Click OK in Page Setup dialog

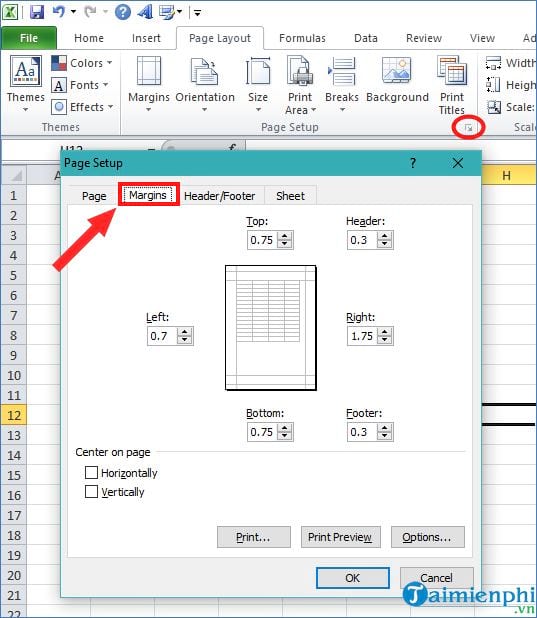pyautogui.click(x=352, y=578)
